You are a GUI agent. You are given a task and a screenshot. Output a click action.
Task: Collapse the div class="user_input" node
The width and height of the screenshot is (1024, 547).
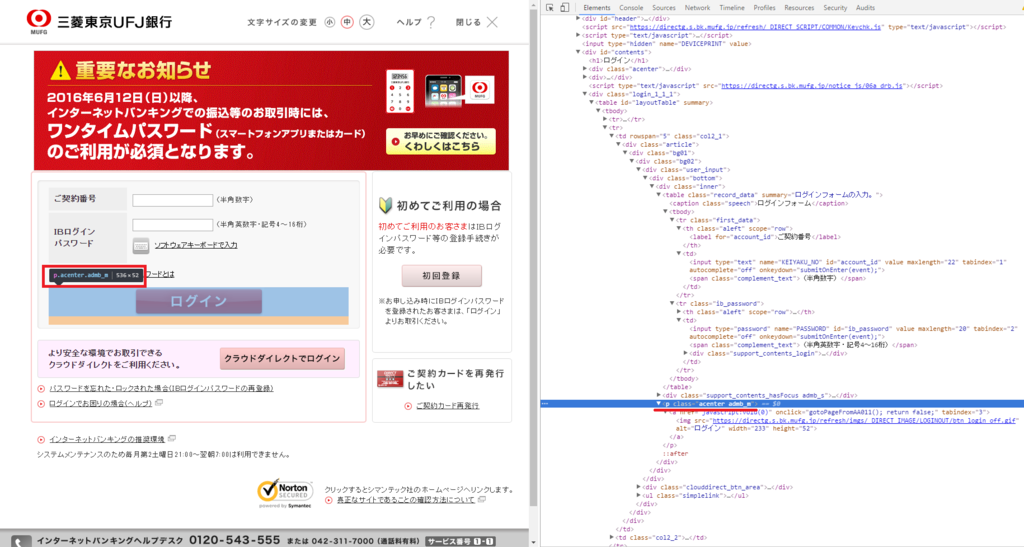coord(639,170)
